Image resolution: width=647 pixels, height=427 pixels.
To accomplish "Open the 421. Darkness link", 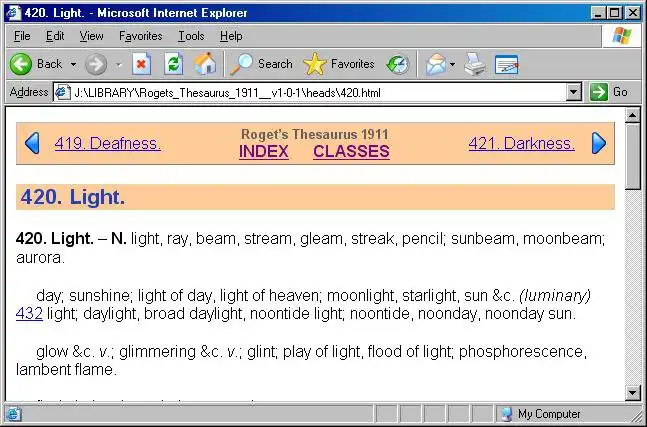I will [x=522, y=144].
